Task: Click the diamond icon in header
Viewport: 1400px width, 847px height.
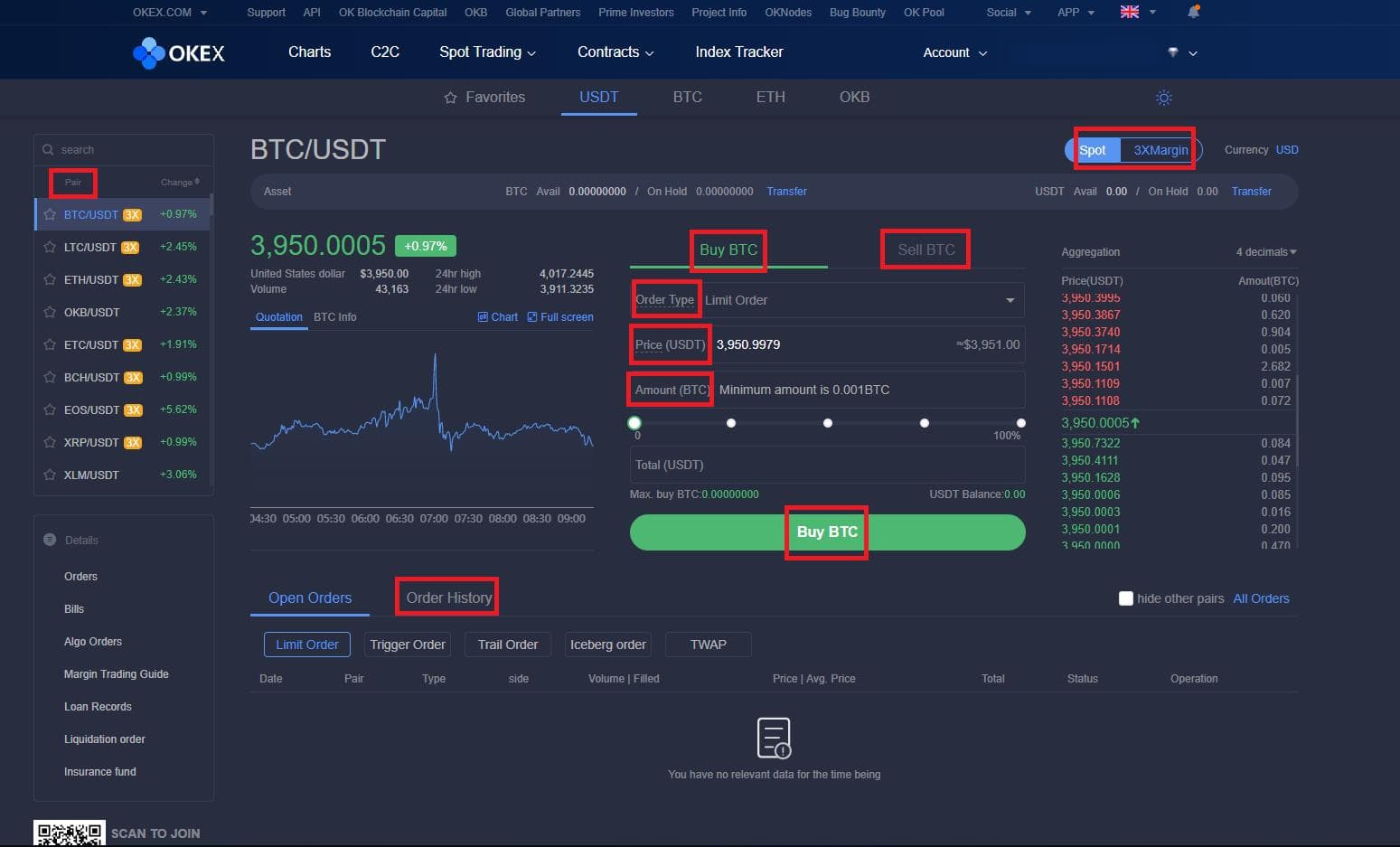Action: point(1173,52)
